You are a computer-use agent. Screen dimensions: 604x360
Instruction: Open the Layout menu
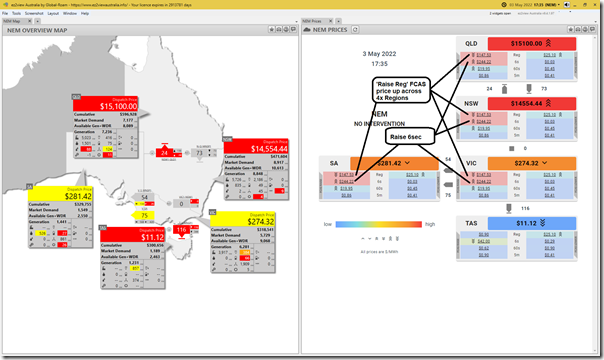pyautogui.click(x=53, y=13)
